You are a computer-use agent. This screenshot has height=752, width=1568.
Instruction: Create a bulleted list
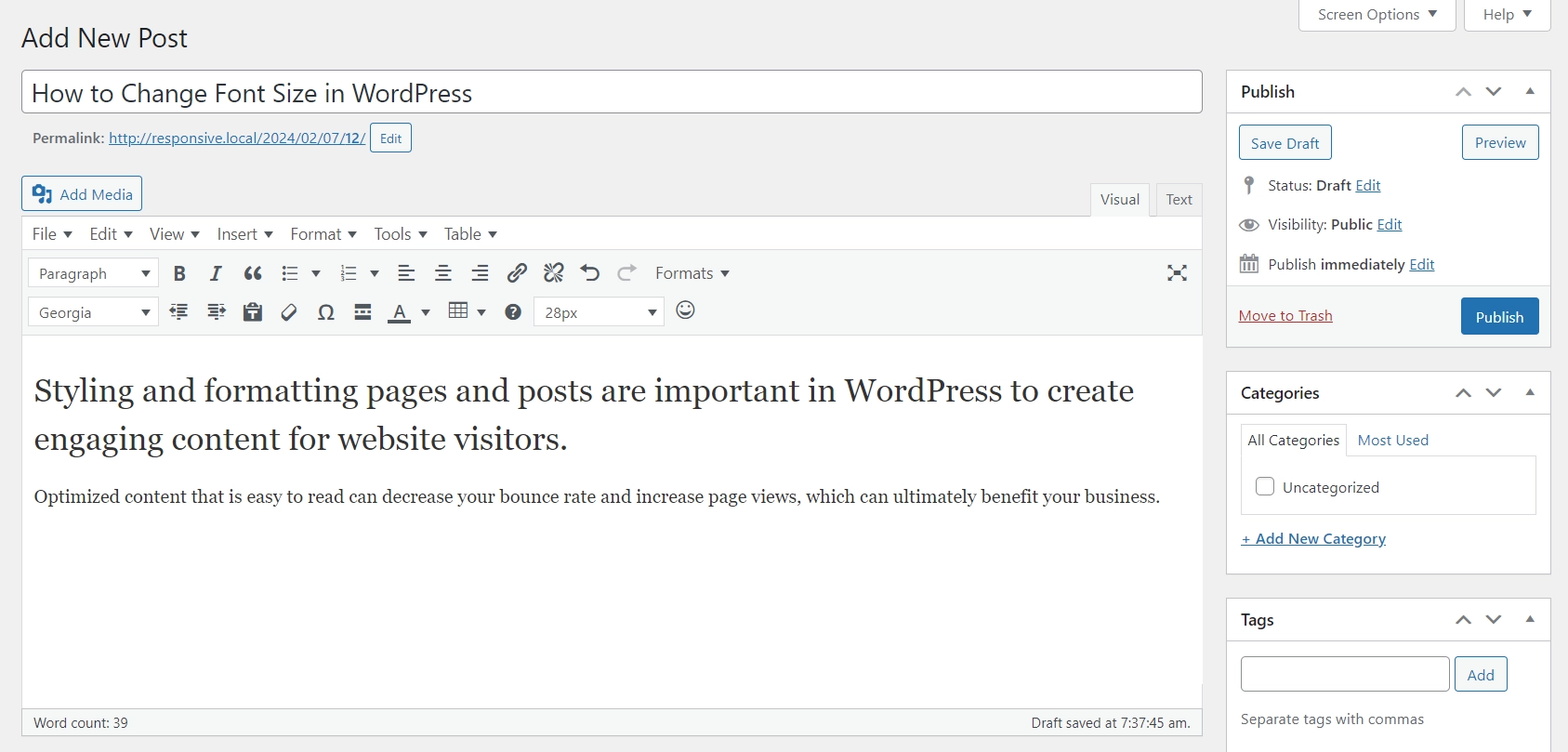[x=290, y=273]
